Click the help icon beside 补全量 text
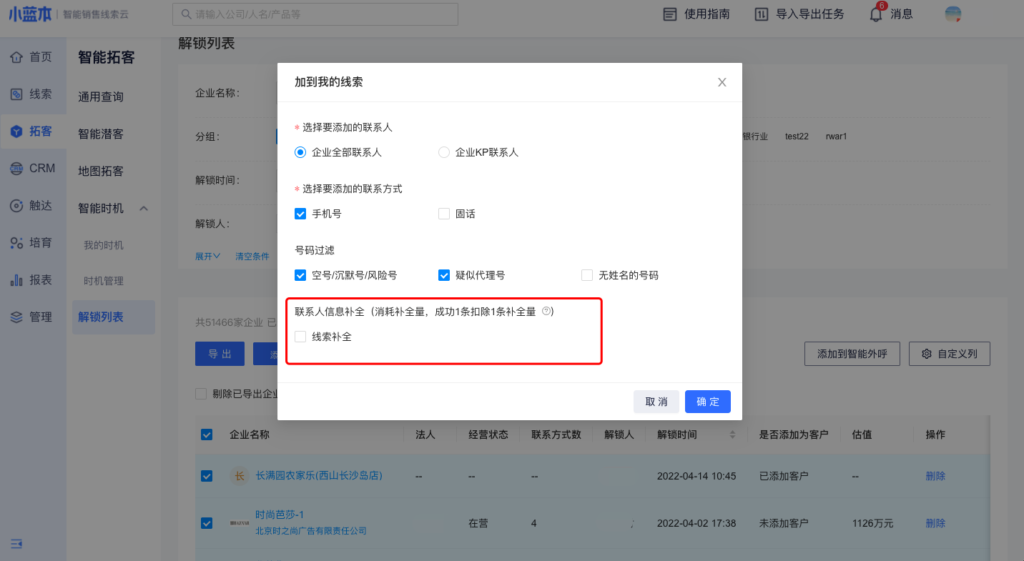The height and width of the screenshot is (561, 1024). click(547, 311)
